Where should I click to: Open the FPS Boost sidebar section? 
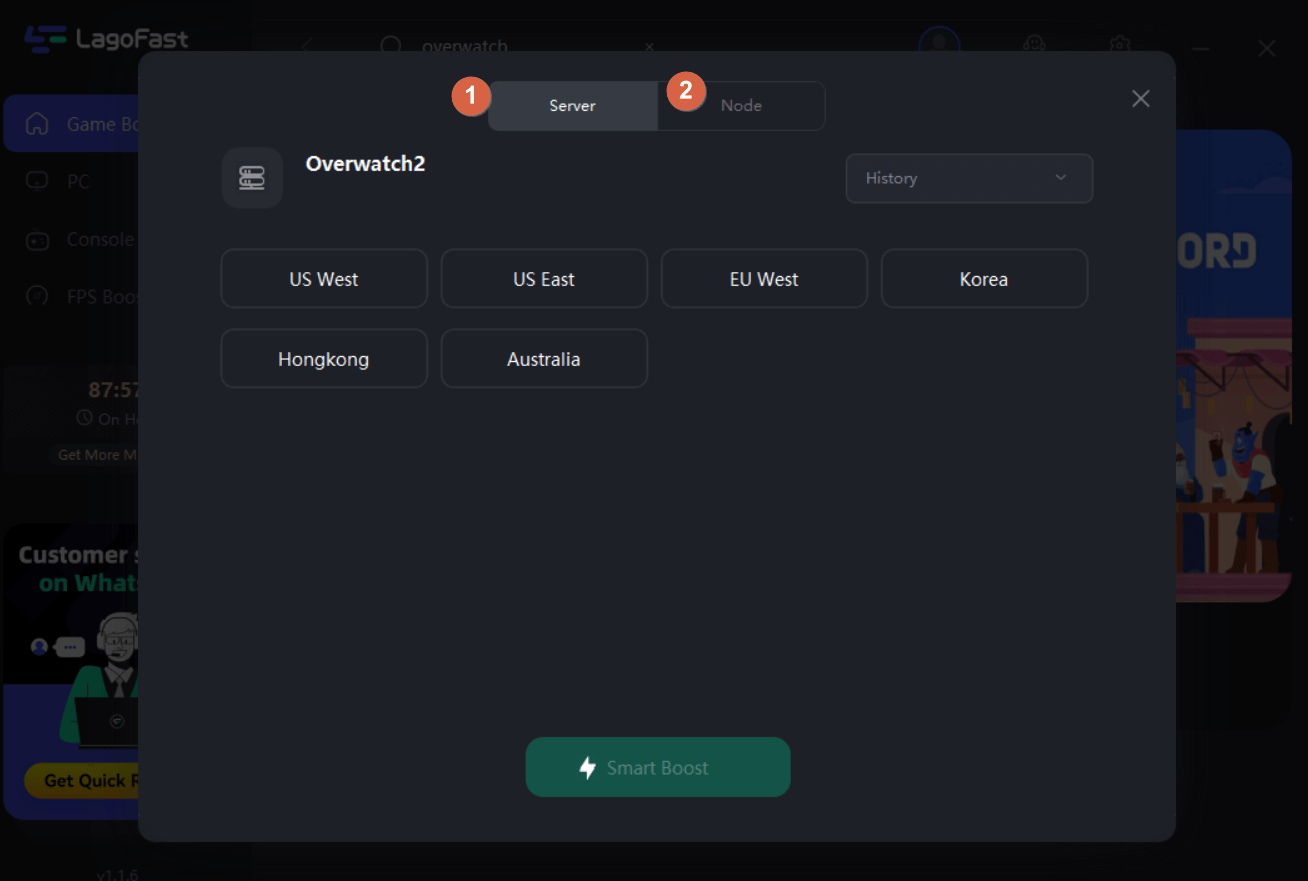click(71, 297)
